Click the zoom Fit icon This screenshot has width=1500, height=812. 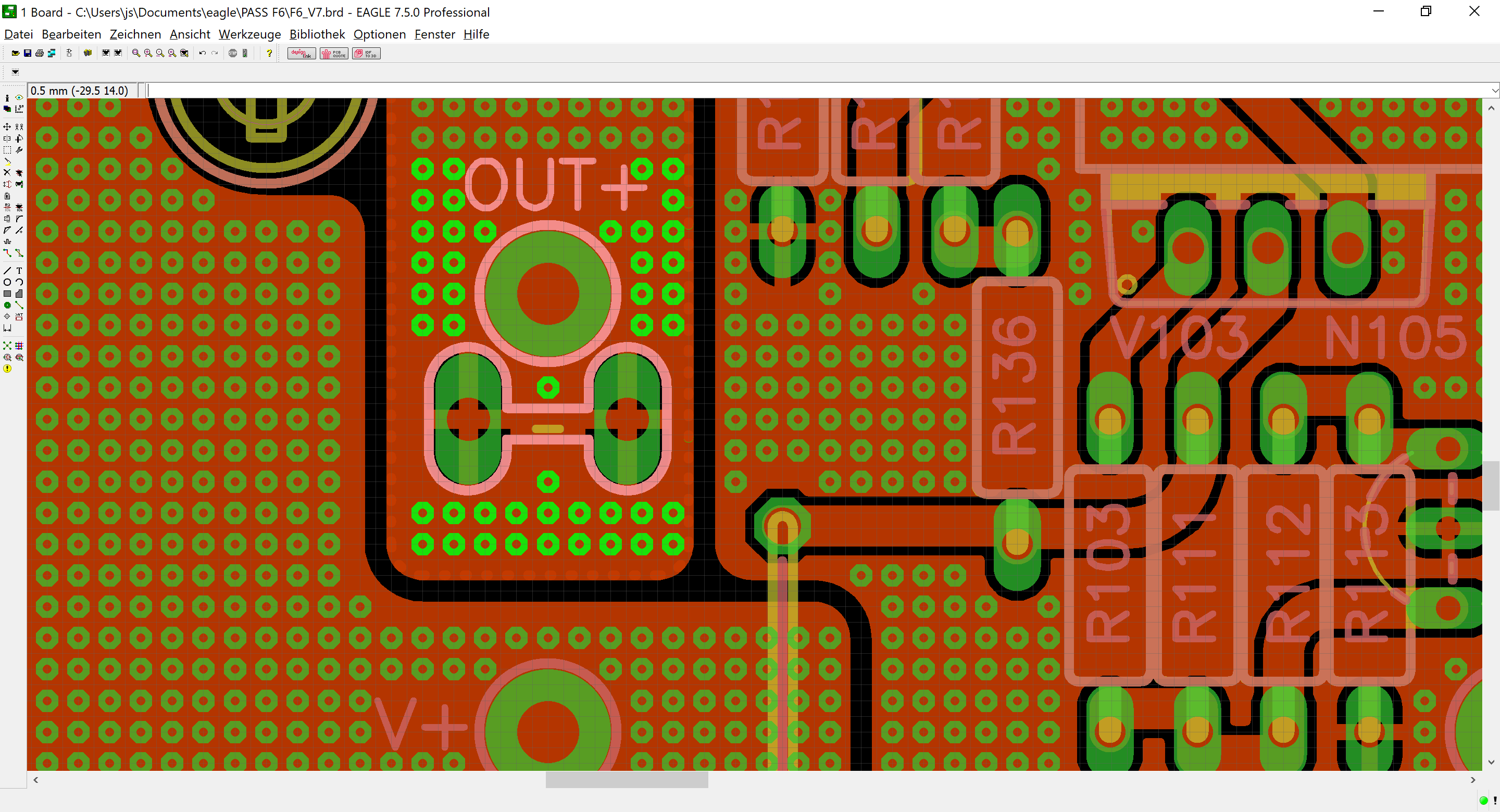[136, 54]
